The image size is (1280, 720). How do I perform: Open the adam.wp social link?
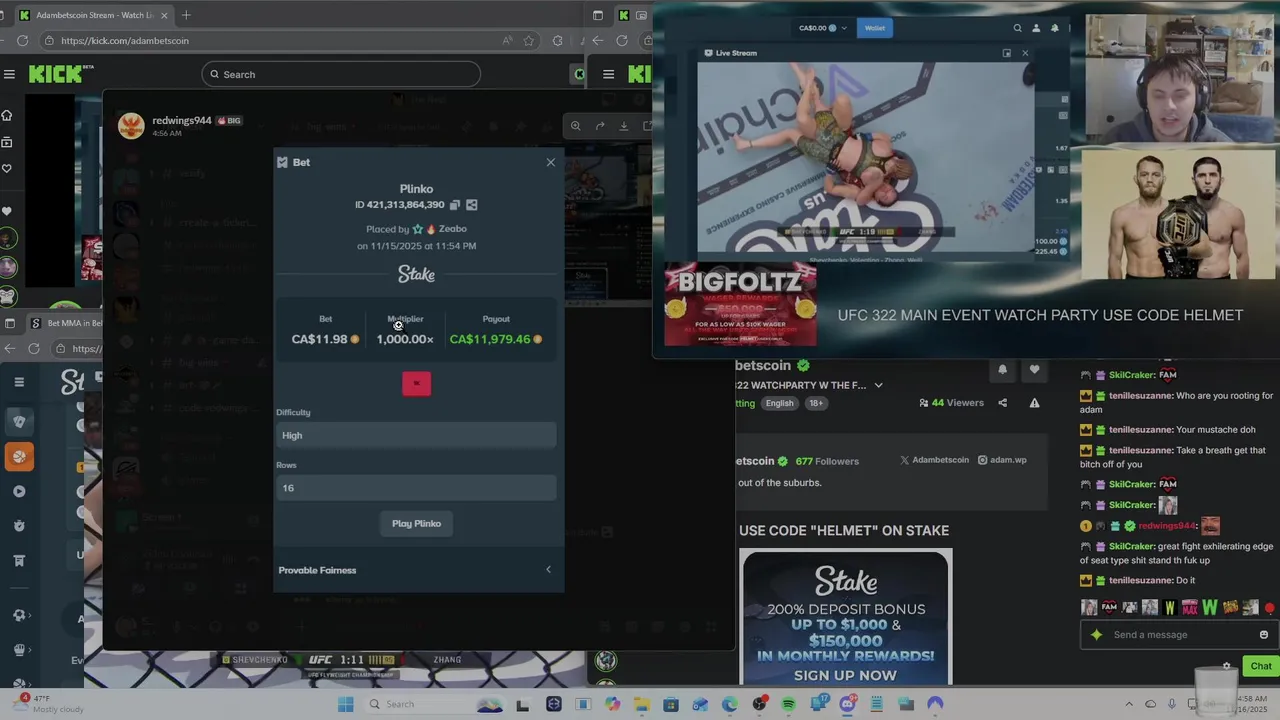pyautogui.click(x=1002, y=460)
